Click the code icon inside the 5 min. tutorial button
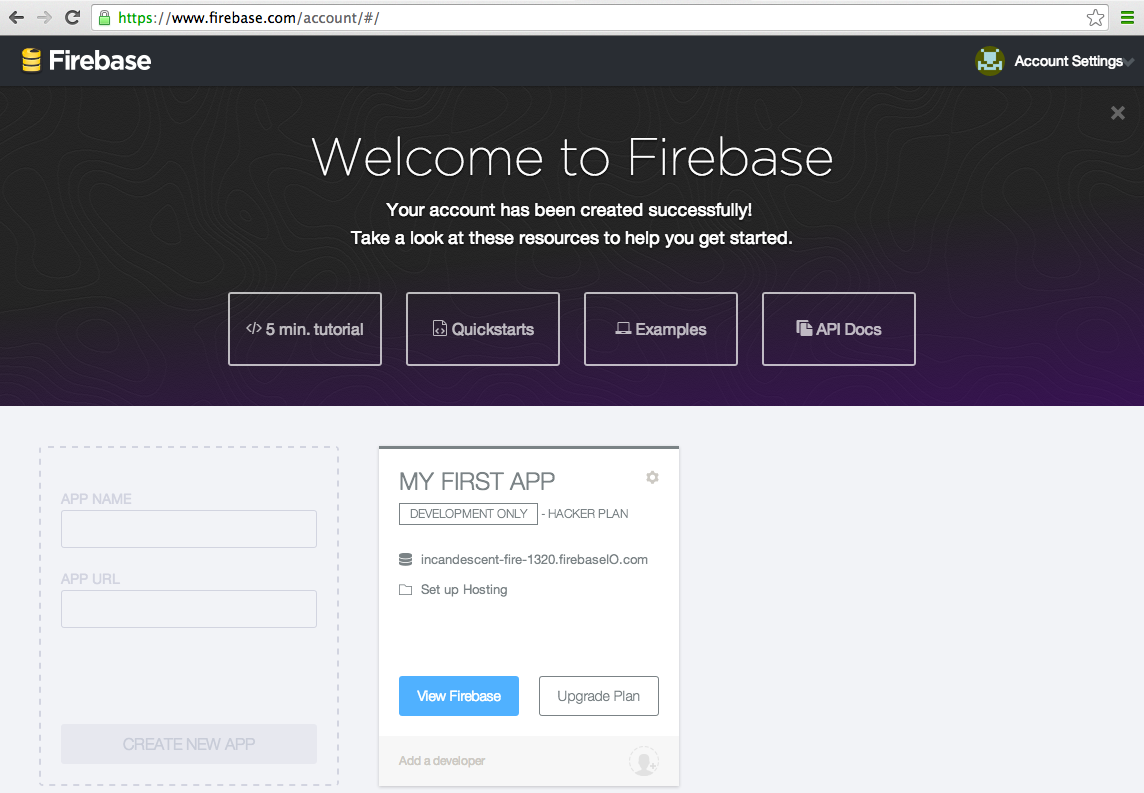This screenshot has height=793, width=1144. [x=253, y=328]
